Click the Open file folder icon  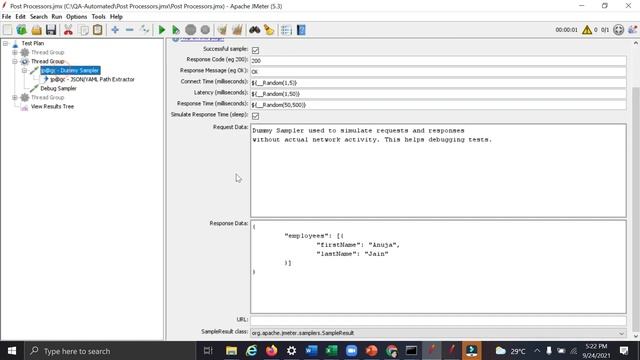click(36, 30)
